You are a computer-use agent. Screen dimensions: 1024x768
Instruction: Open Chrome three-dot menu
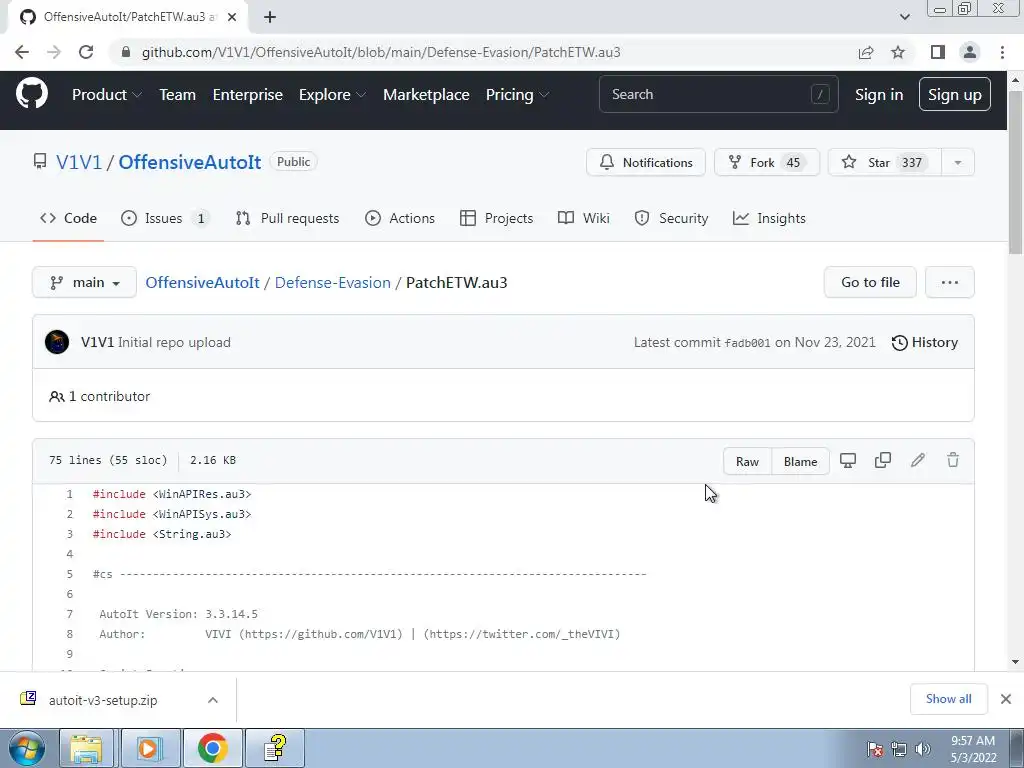tap(1002, 52)
